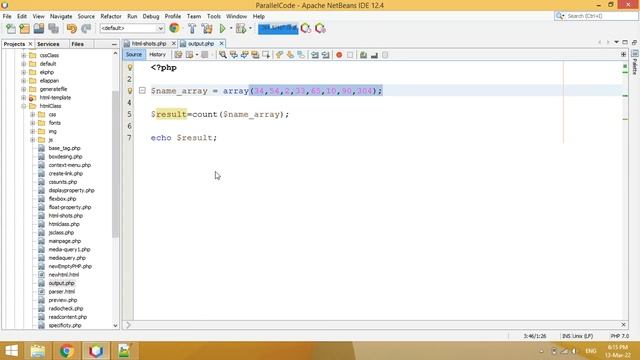The height and width of the screenshot is (360, 640).
Task: Expand the cssClass folder node
Action: point(23,55)
